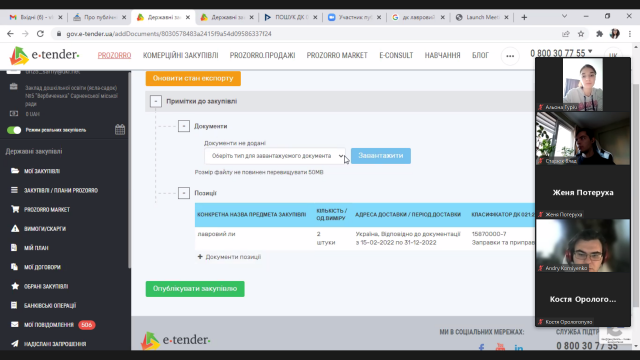This screenshot has width=640, height=360.
Task: Click the Facebook social icon in footer
Action: coord(482,347)
